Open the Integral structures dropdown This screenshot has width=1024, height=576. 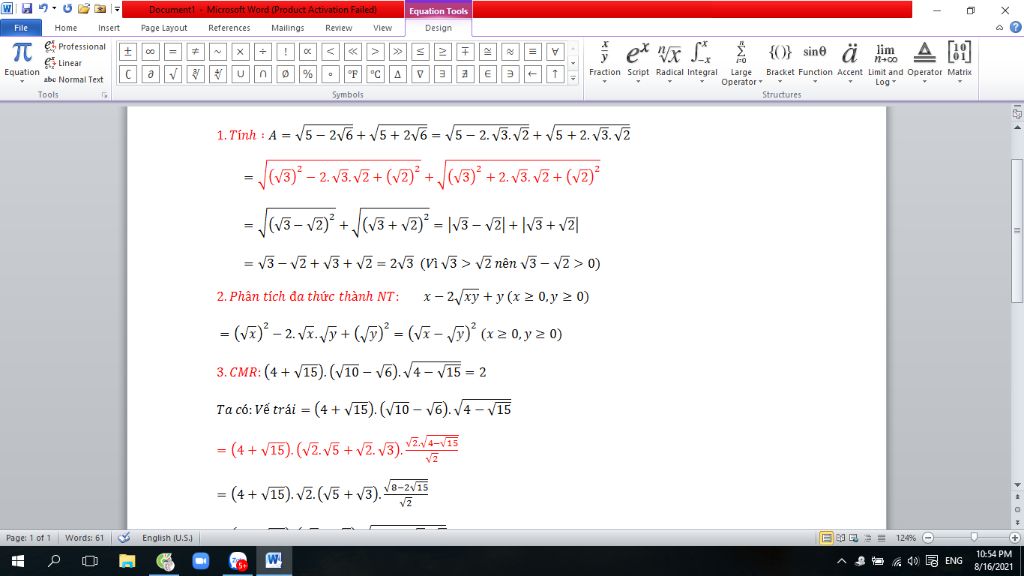click(x=702, y=63)
